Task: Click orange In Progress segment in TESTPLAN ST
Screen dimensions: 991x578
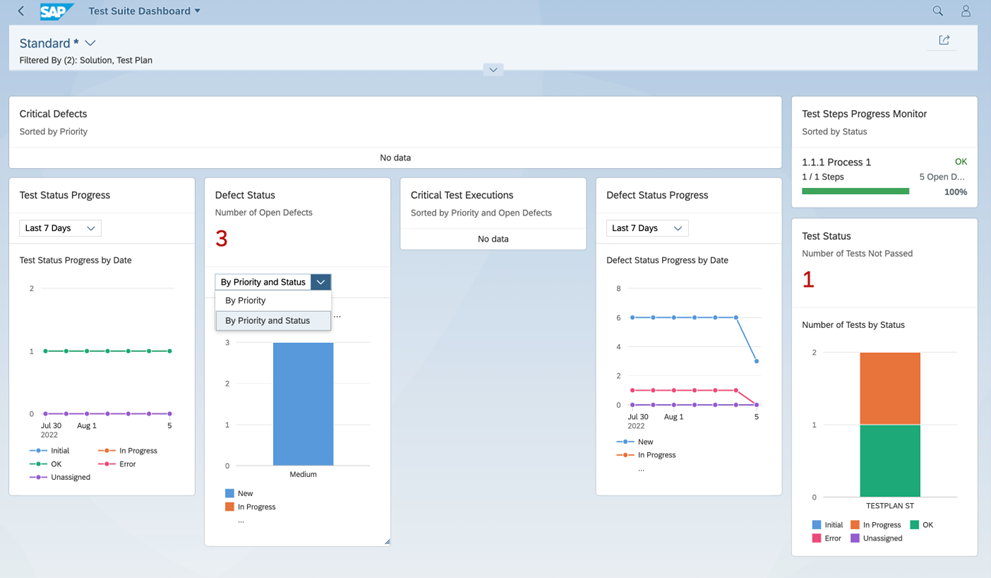Action: tap(889, 388)
